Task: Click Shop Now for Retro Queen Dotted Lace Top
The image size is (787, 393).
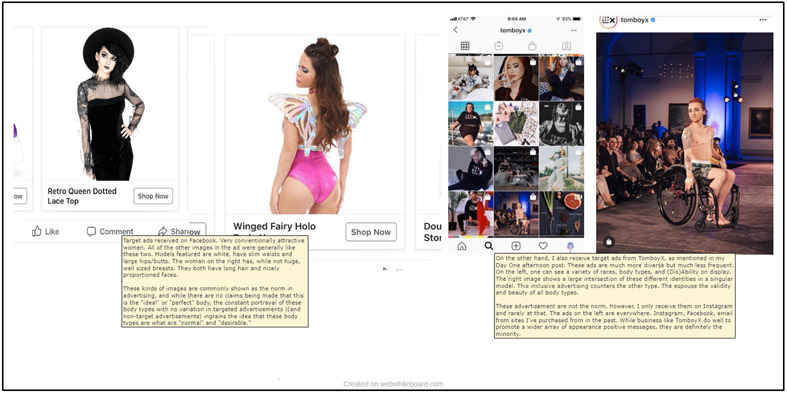Action: 153,196
